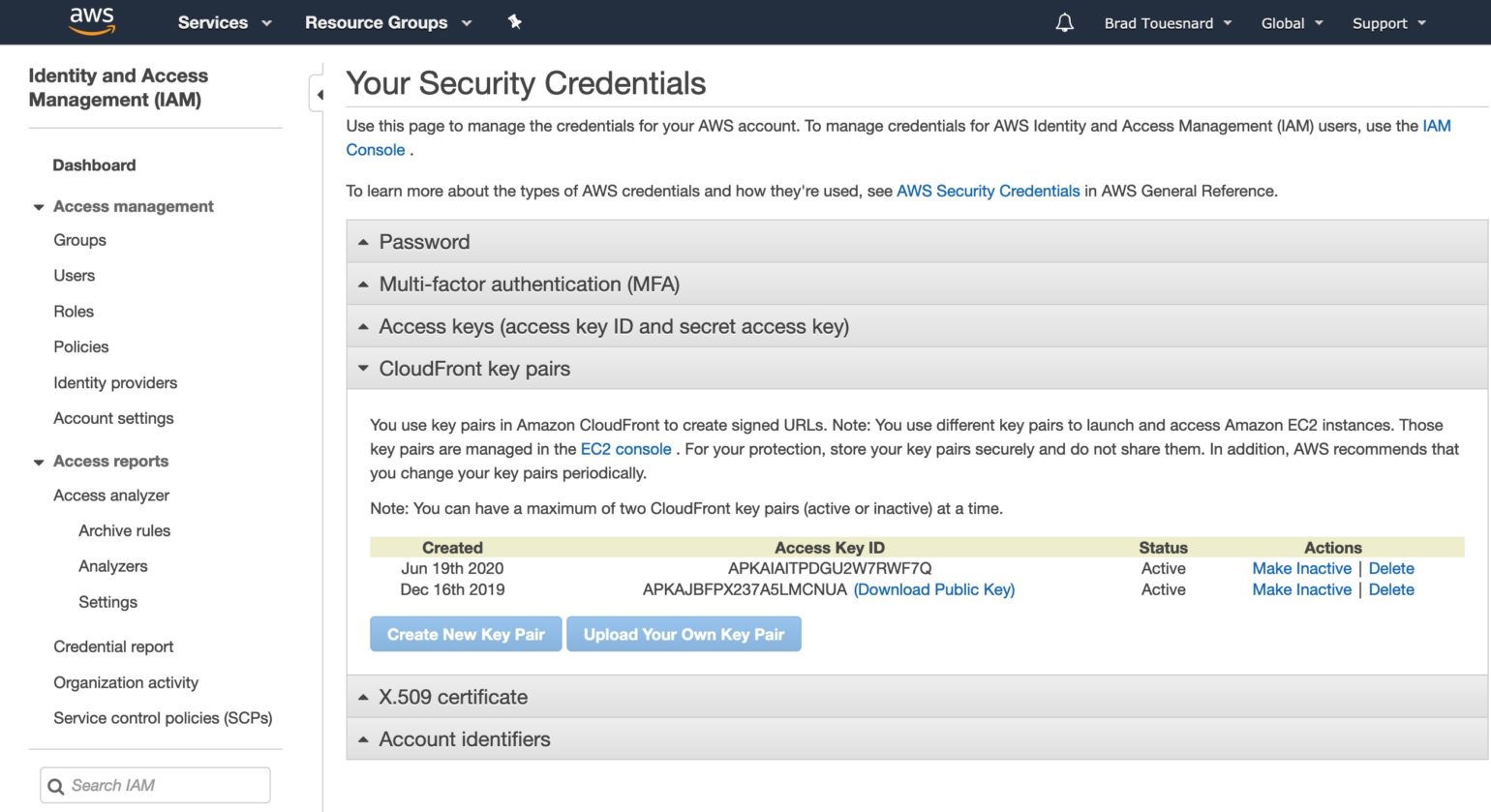Collapse the IAM sidebar with arrow handle
This screenshot has height=812, width=1491.
point(318,94)
